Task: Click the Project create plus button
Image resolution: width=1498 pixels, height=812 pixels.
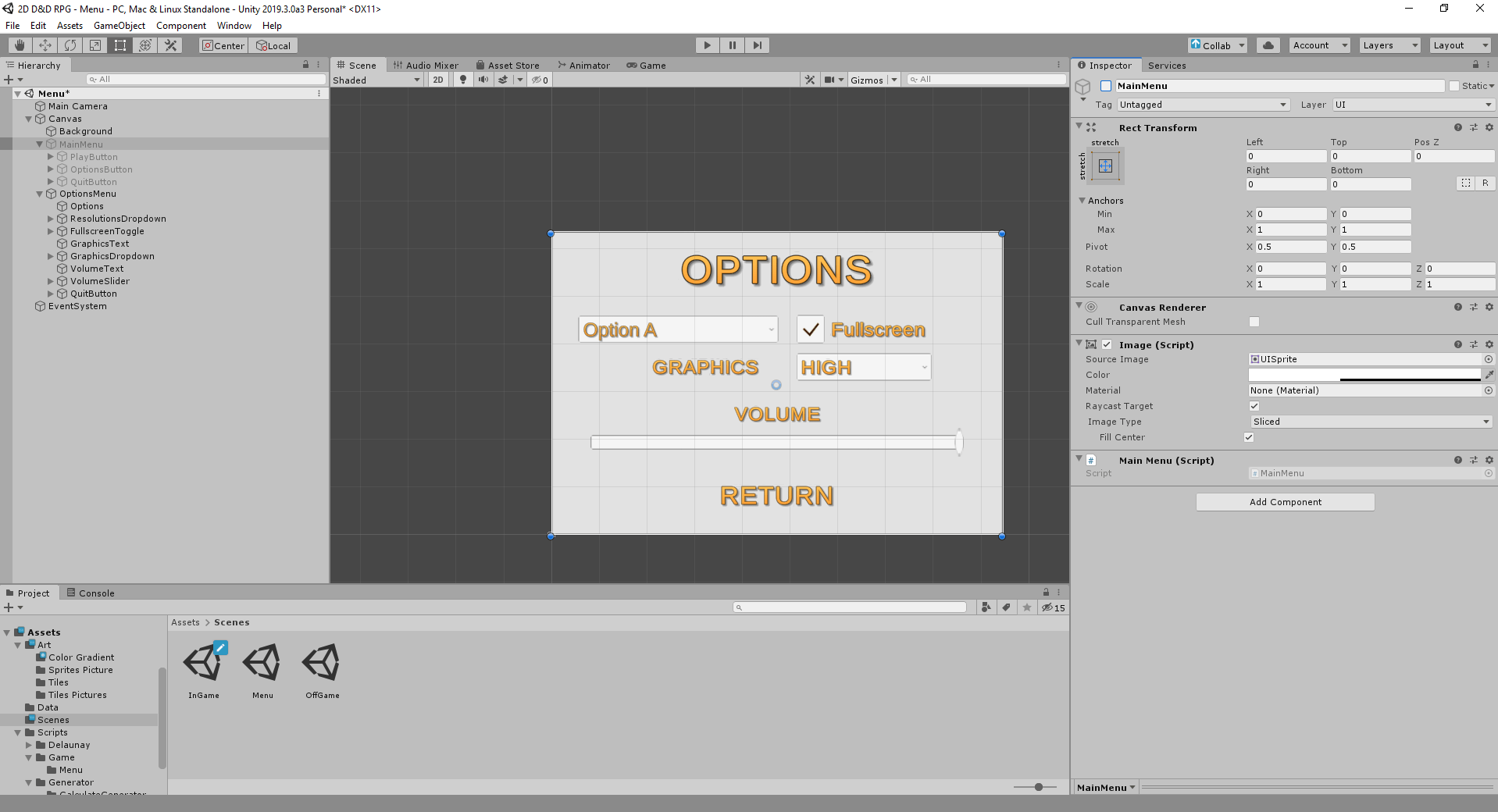Action: pos(9,607)
